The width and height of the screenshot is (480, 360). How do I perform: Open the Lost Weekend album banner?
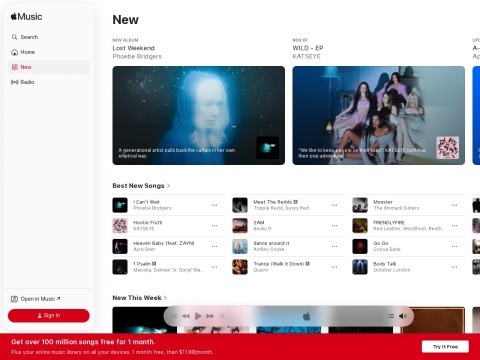[x=199, y=115]
